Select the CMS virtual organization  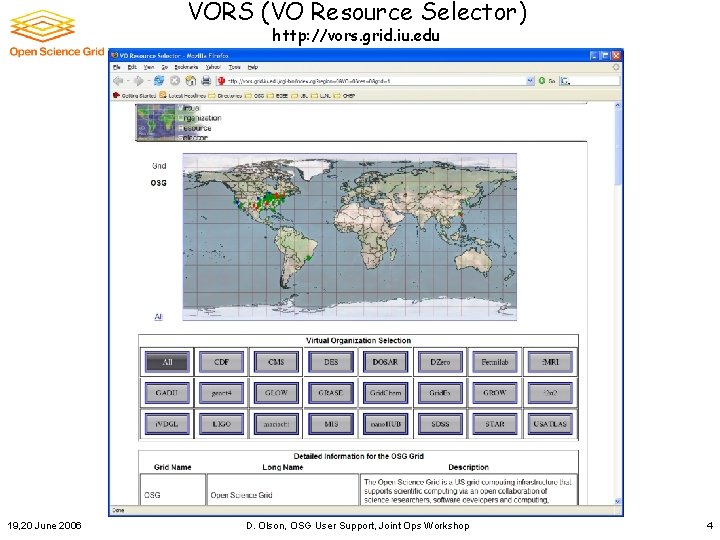pos(276,362)
